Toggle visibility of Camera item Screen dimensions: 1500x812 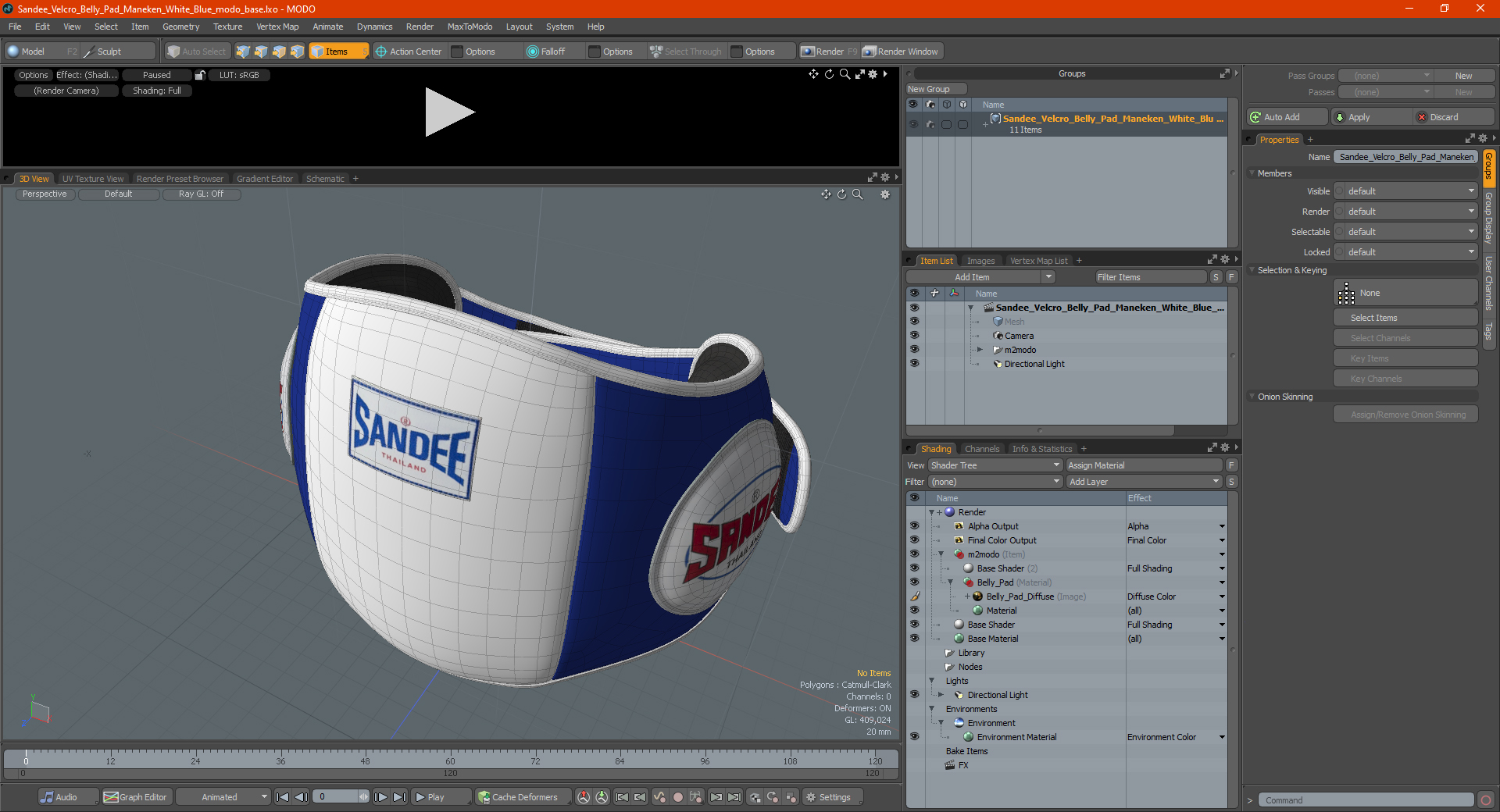tap(914, 336)
